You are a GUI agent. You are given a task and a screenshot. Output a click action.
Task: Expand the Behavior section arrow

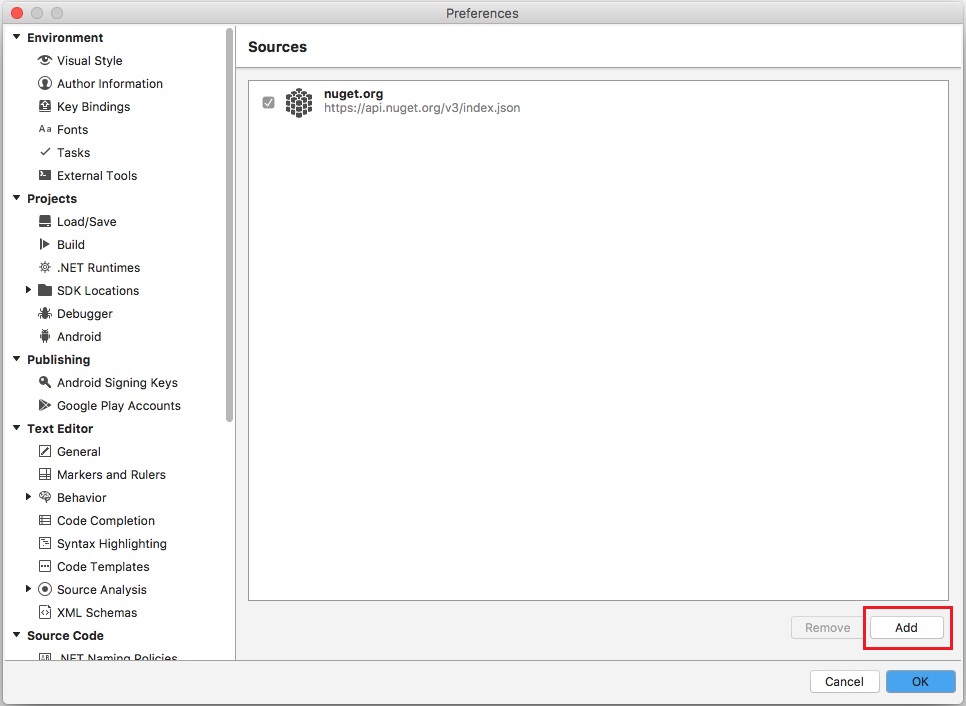coord(28,498)
